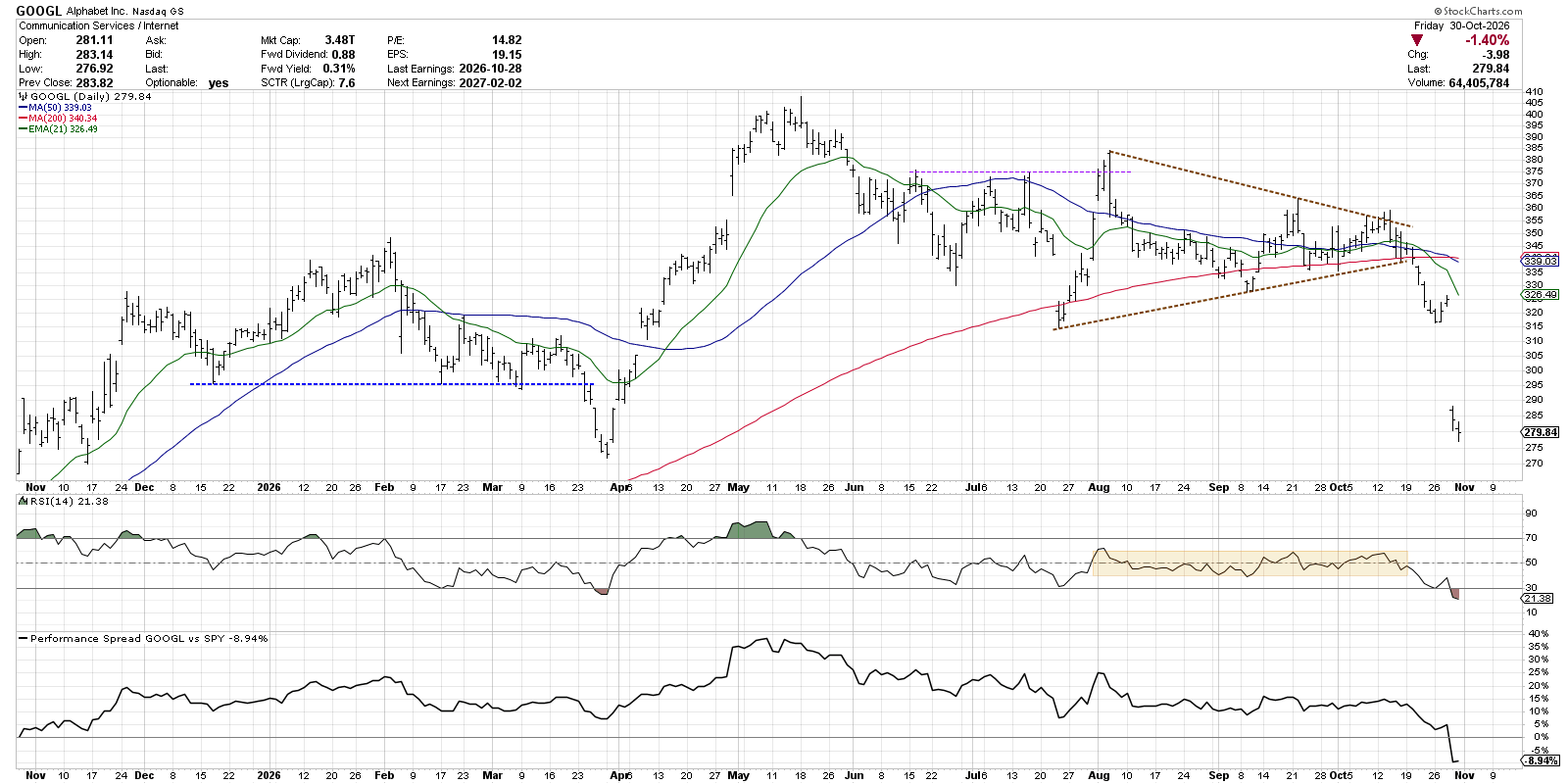Select the Optionable value yes
The height and width of the screenshot is (784, 1568).
[219, 83]
